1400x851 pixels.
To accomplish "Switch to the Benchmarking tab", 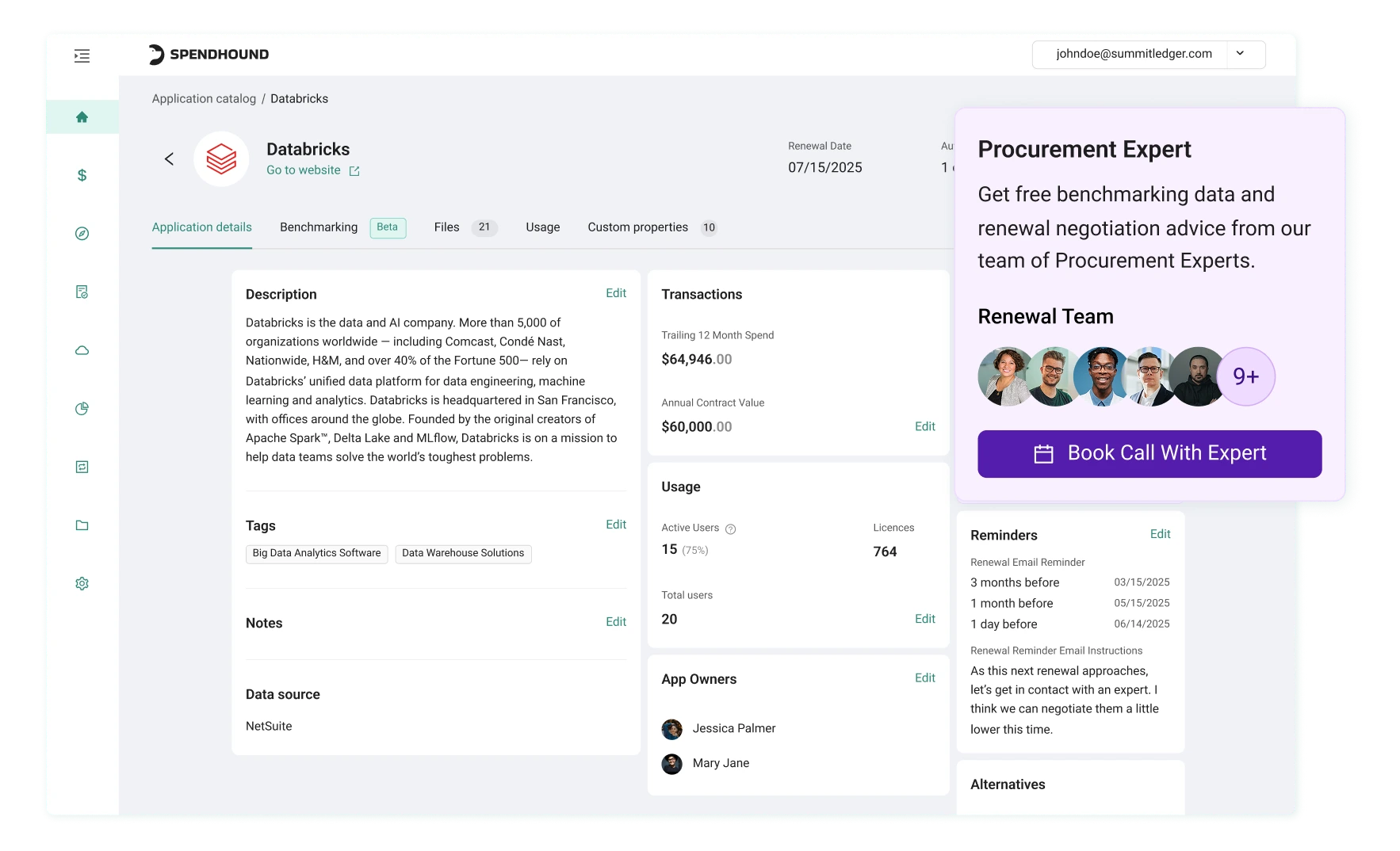I will (x=319, y=227).
